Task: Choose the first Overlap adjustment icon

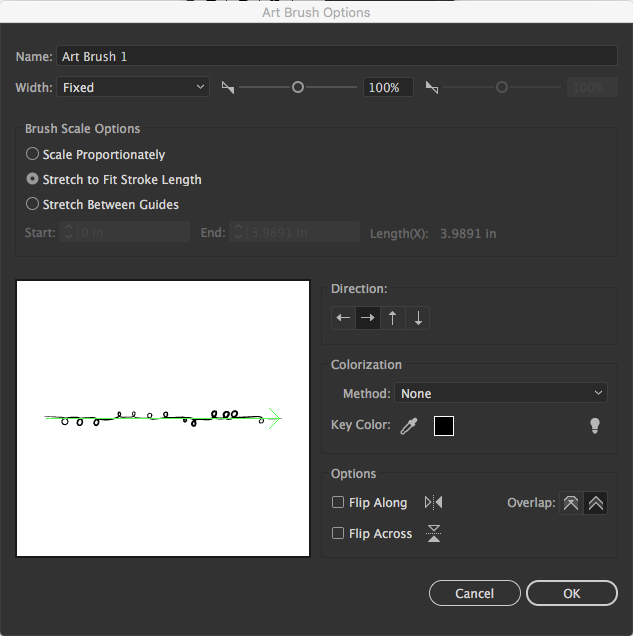Action: (571, 503)
